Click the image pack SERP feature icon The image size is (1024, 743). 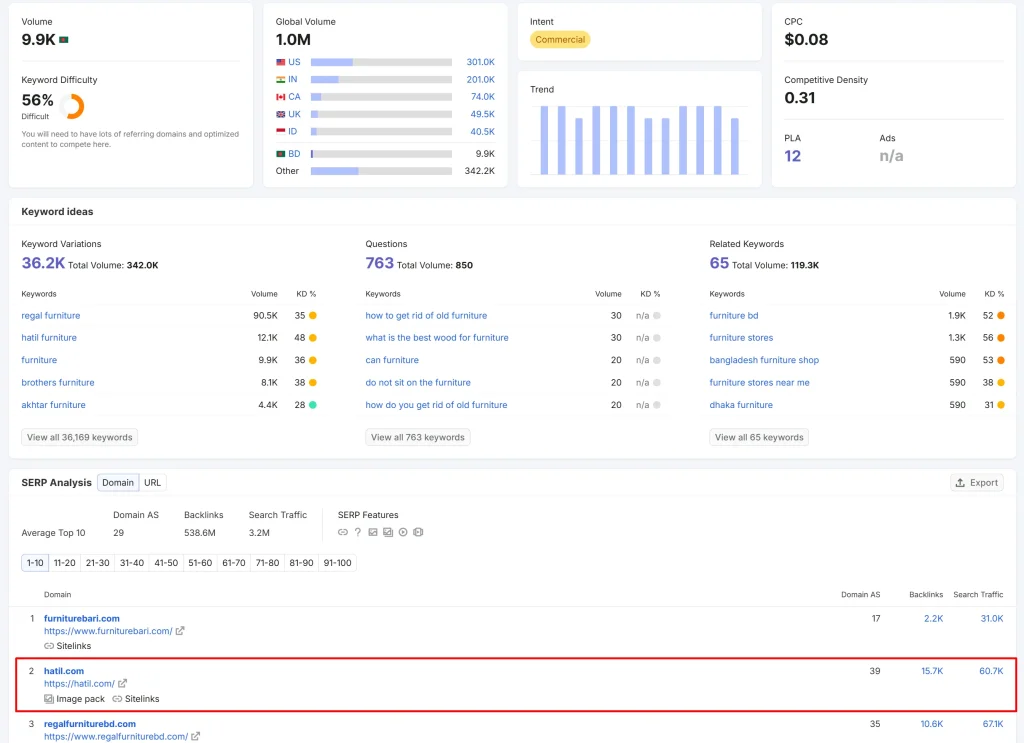click(x=388, y=532)
